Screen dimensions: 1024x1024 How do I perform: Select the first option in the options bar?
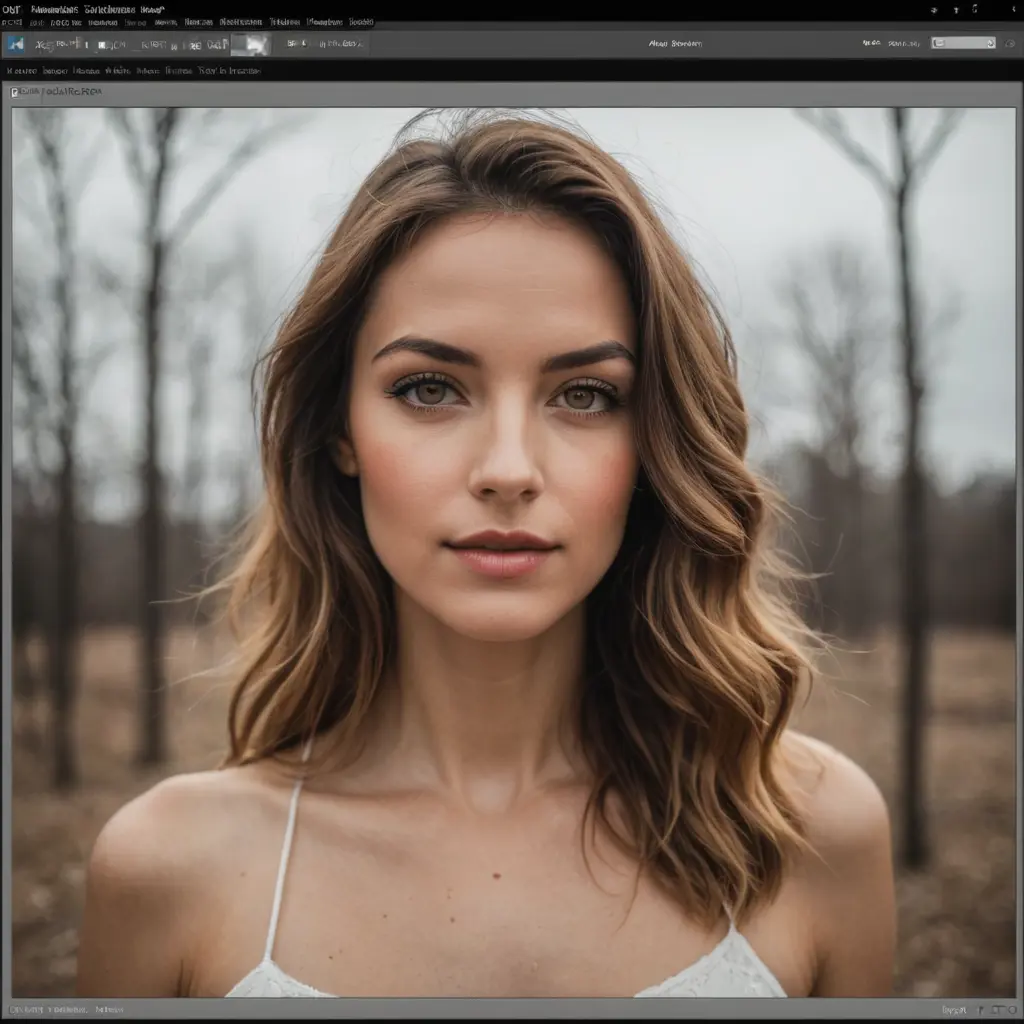[x=24, y=71]
